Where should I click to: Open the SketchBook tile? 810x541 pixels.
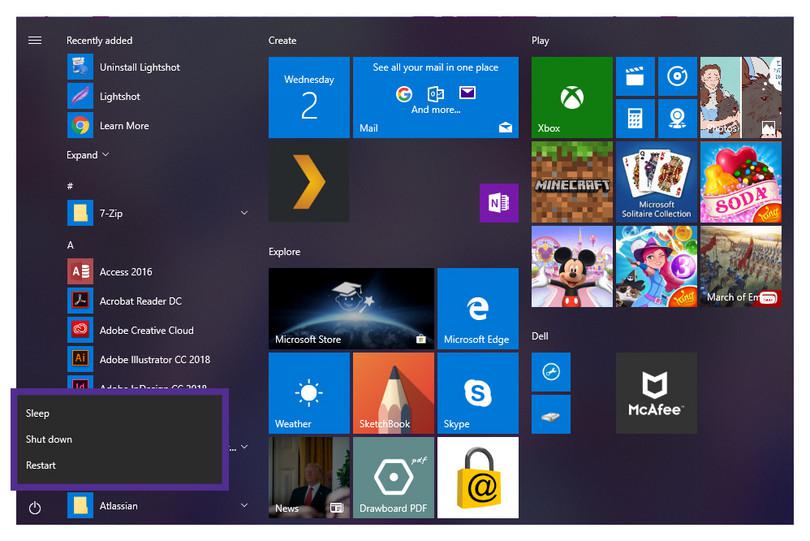click(394, 393)
